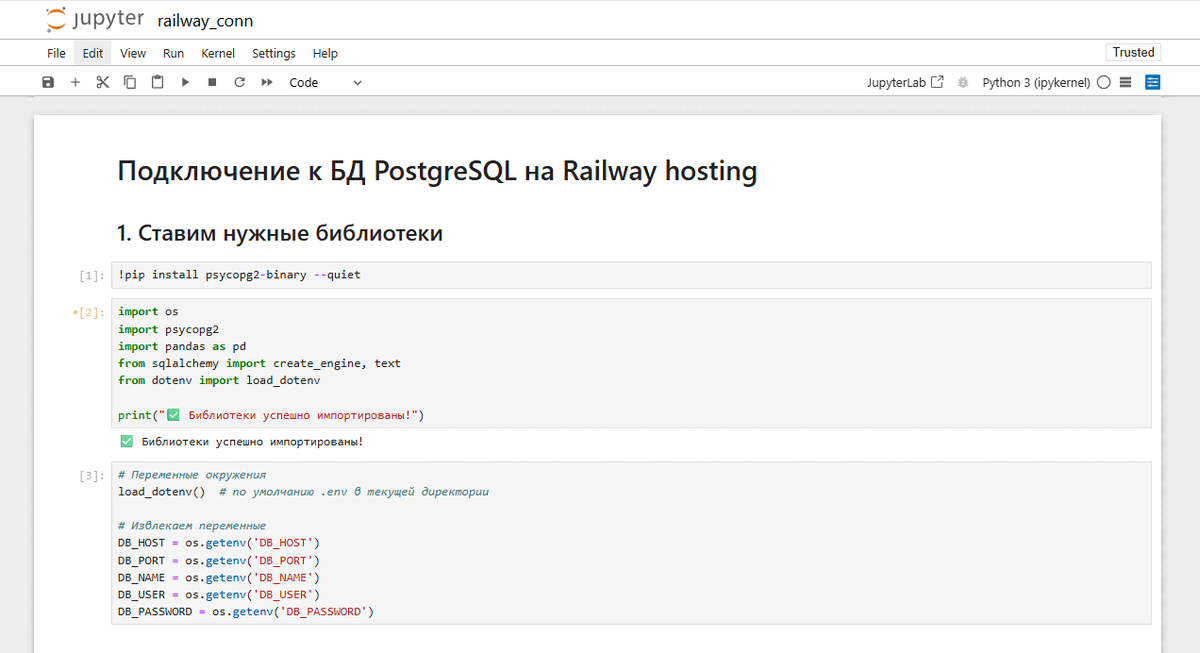Click the Trusted notebook button
Screen dimensions: 1200x653
(x=1133, y=52)
